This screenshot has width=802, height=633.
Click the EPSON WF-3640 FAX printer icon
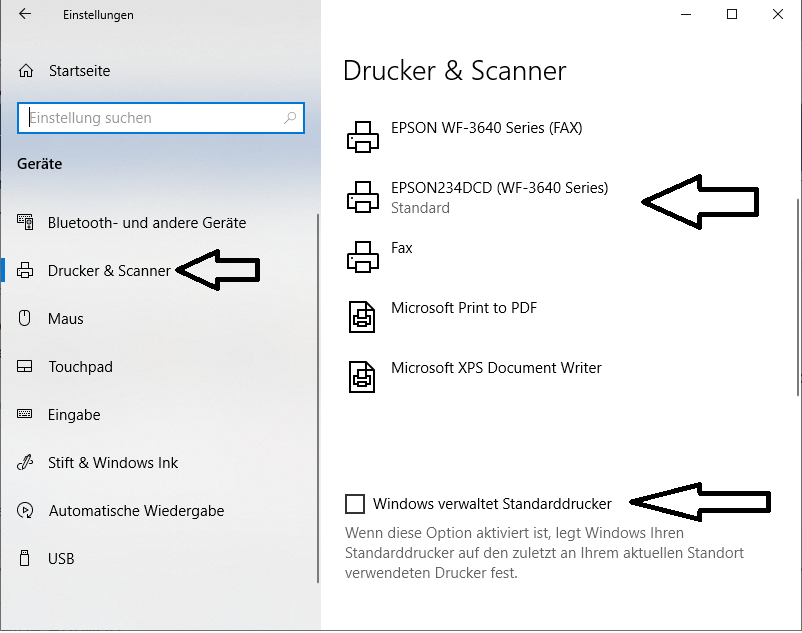pyautogui.click(x=363, y=137)
